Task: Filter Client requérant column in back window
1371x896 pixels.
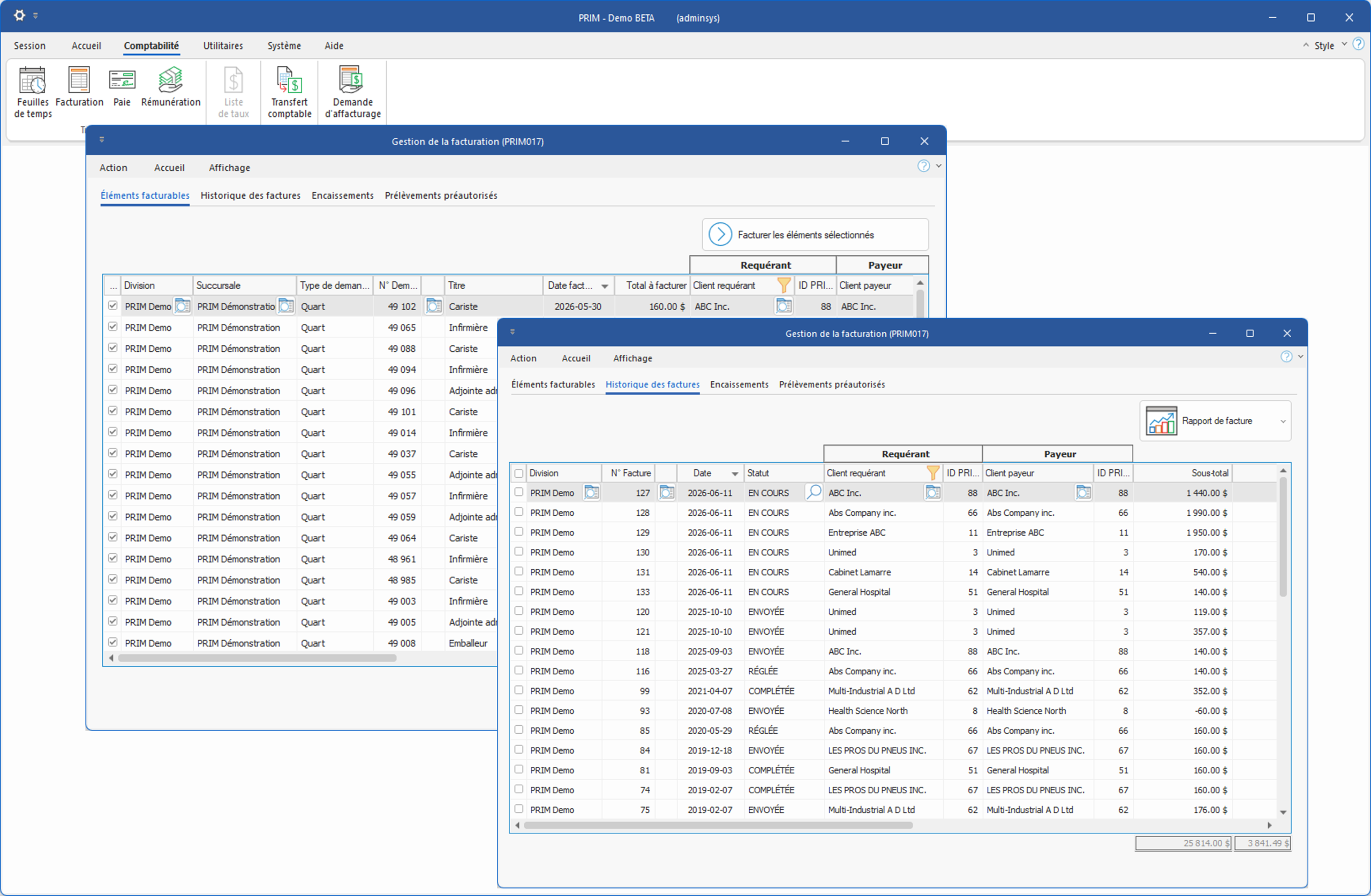Action: 784,285
